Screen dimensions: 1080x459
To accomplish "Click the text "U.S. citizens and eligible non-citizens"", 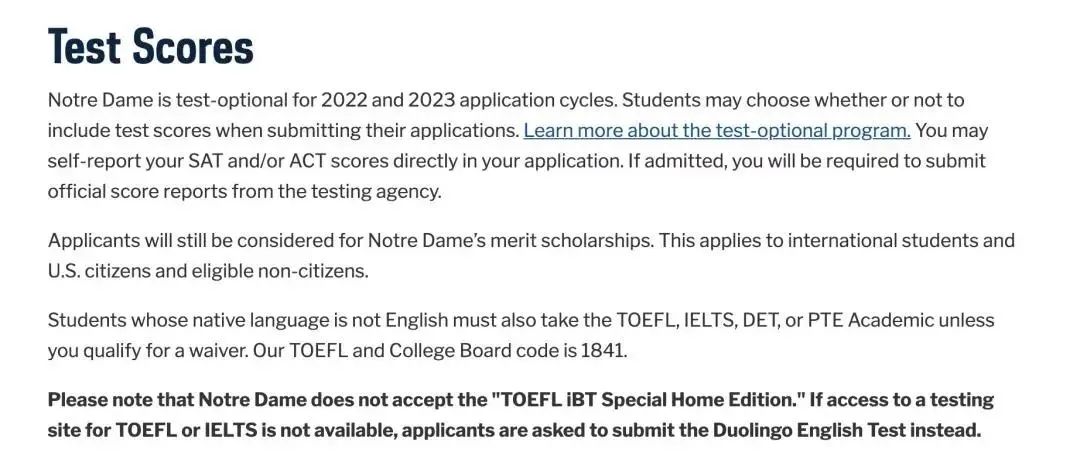I will point(208,272).
